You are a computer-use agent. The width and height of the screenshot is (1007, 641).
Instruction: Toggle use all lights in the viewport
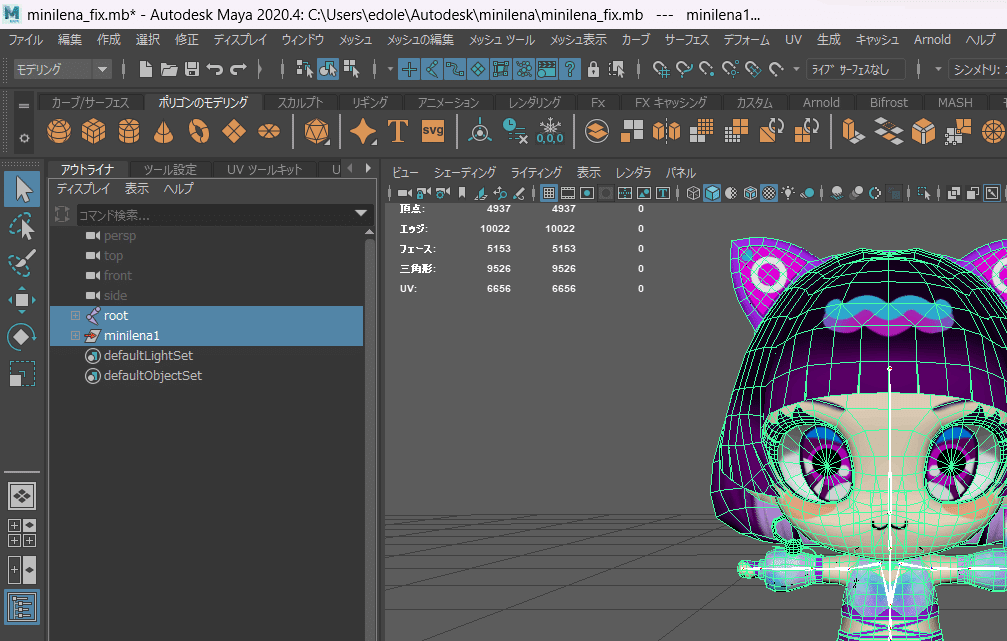tap(788, 193)
